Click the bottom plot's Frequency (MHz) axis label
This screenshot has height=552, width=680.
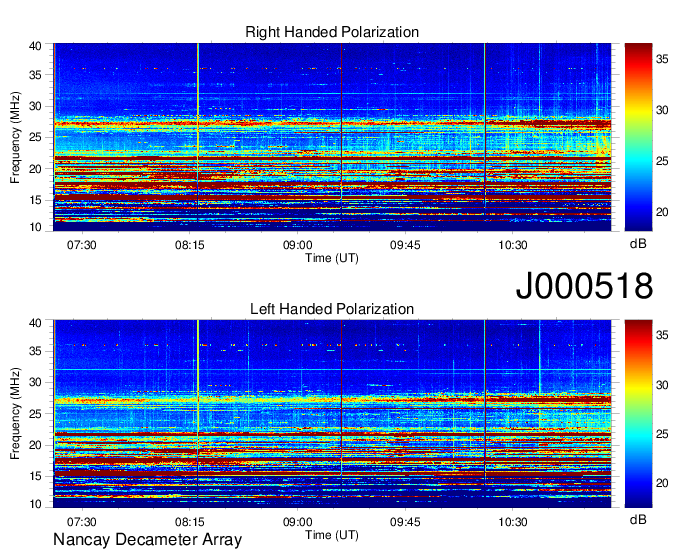(x=15, y=414)
